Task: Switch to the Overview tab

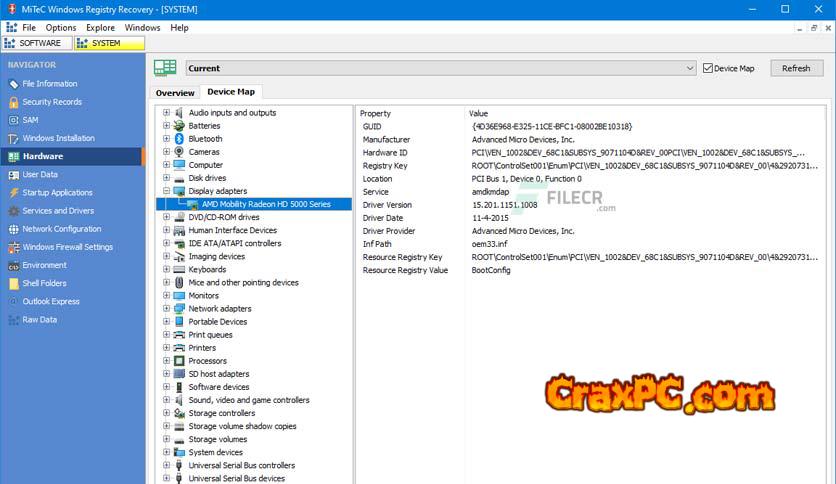Action: pyautogui.click(x=175, y=93)
